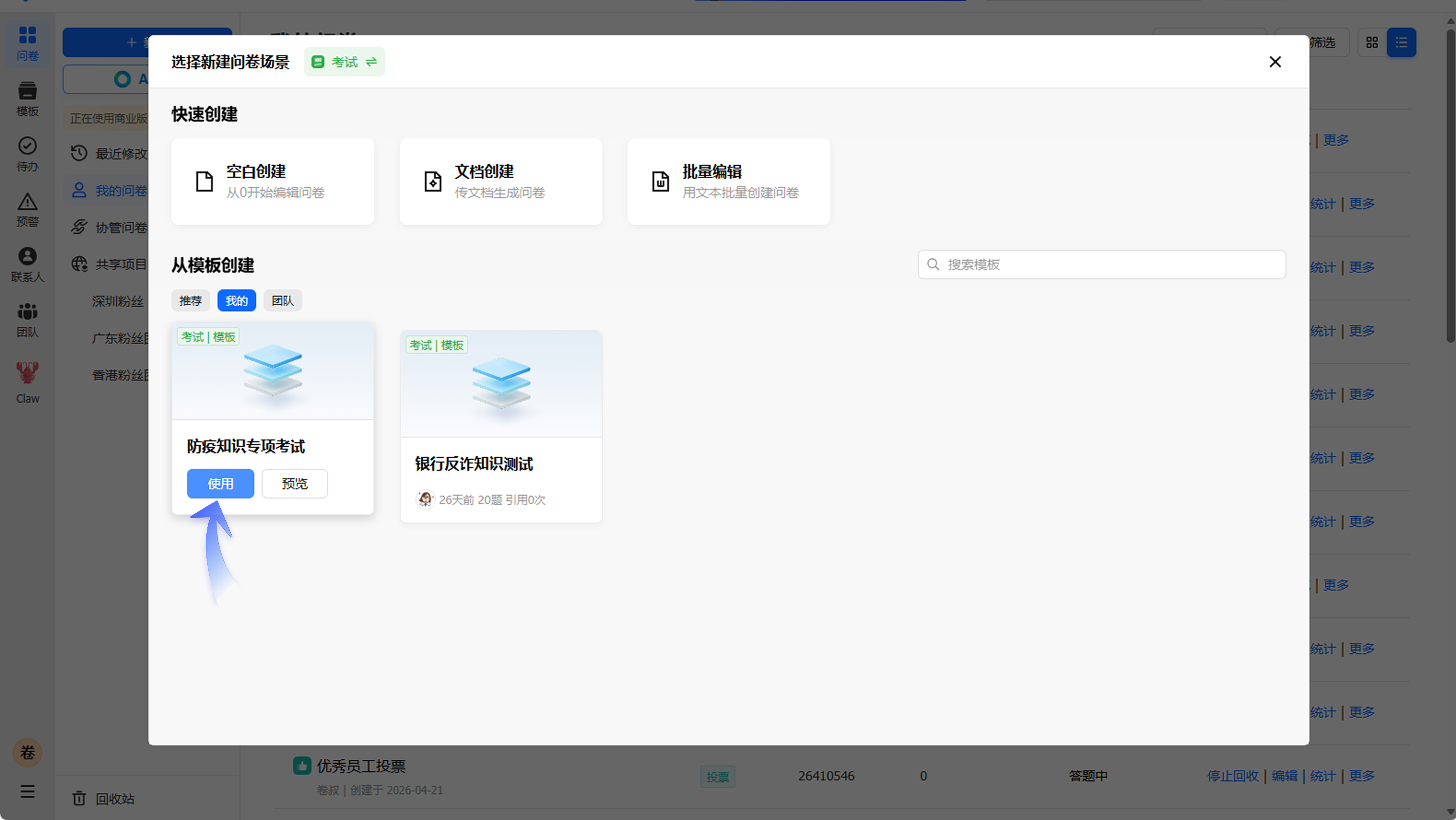
Task: Click the 投票 tag on 优秀员工投票 row
Action: (717, 777)
